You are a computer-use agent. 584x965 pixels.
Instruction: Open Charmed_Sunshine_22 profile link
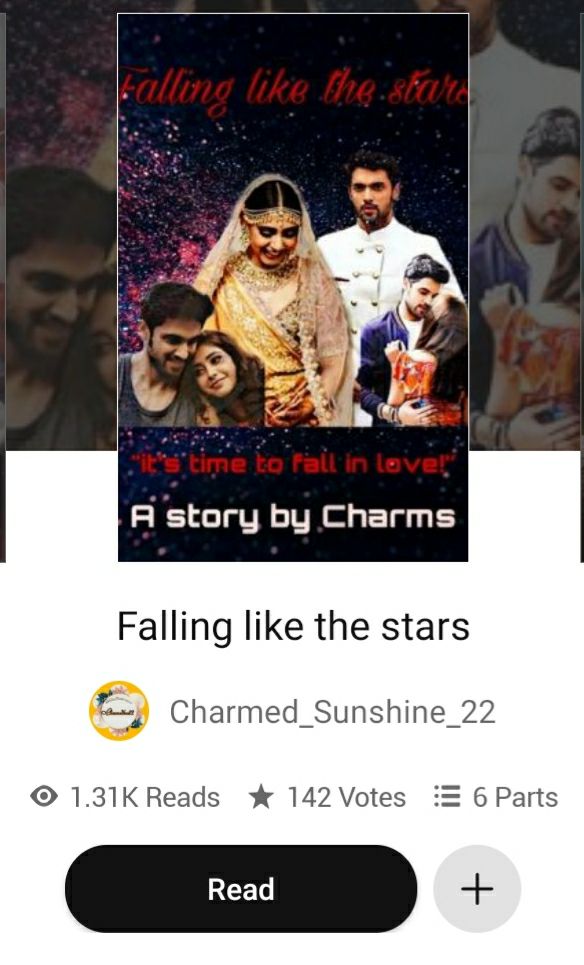[332, 712]
